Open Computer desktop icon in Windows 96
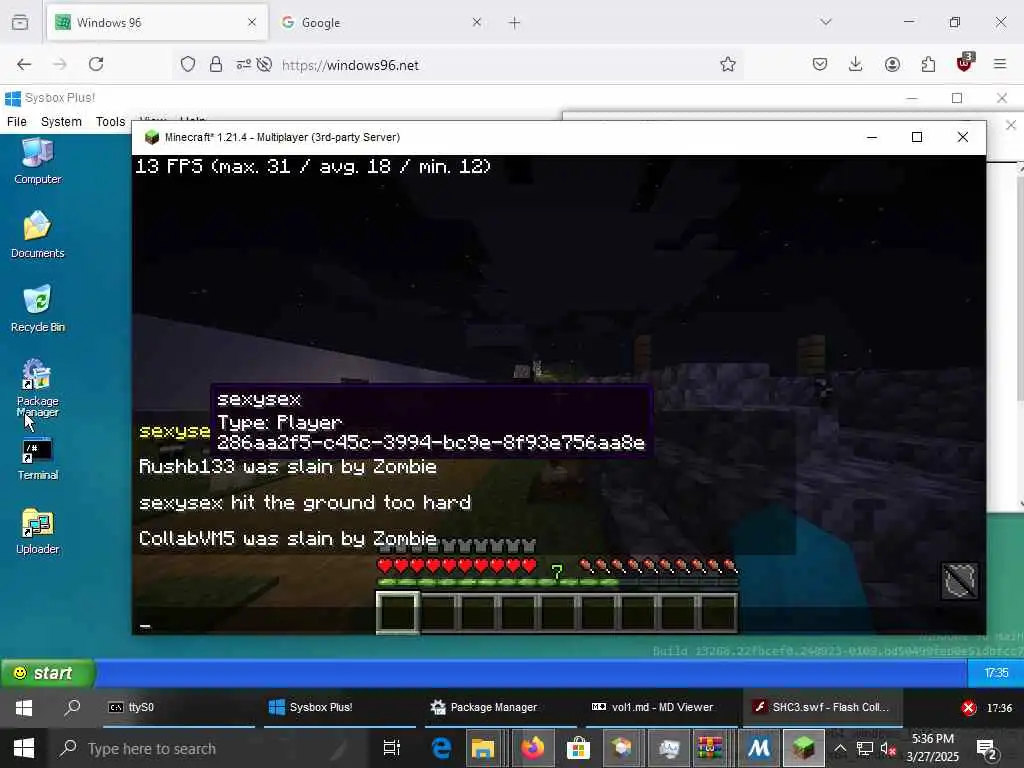 [x=38, y=162]
